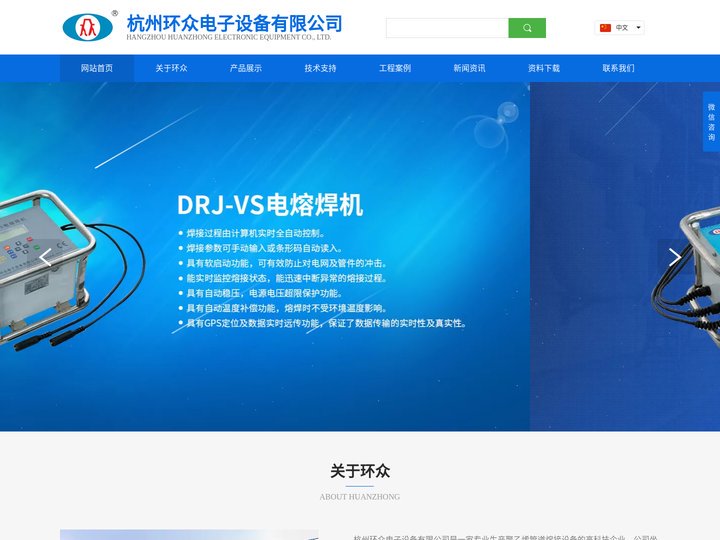The width and height of the screenshot is (720, 540).
Task: Open the 微信咨询 side tab
Action: point(711,122)
